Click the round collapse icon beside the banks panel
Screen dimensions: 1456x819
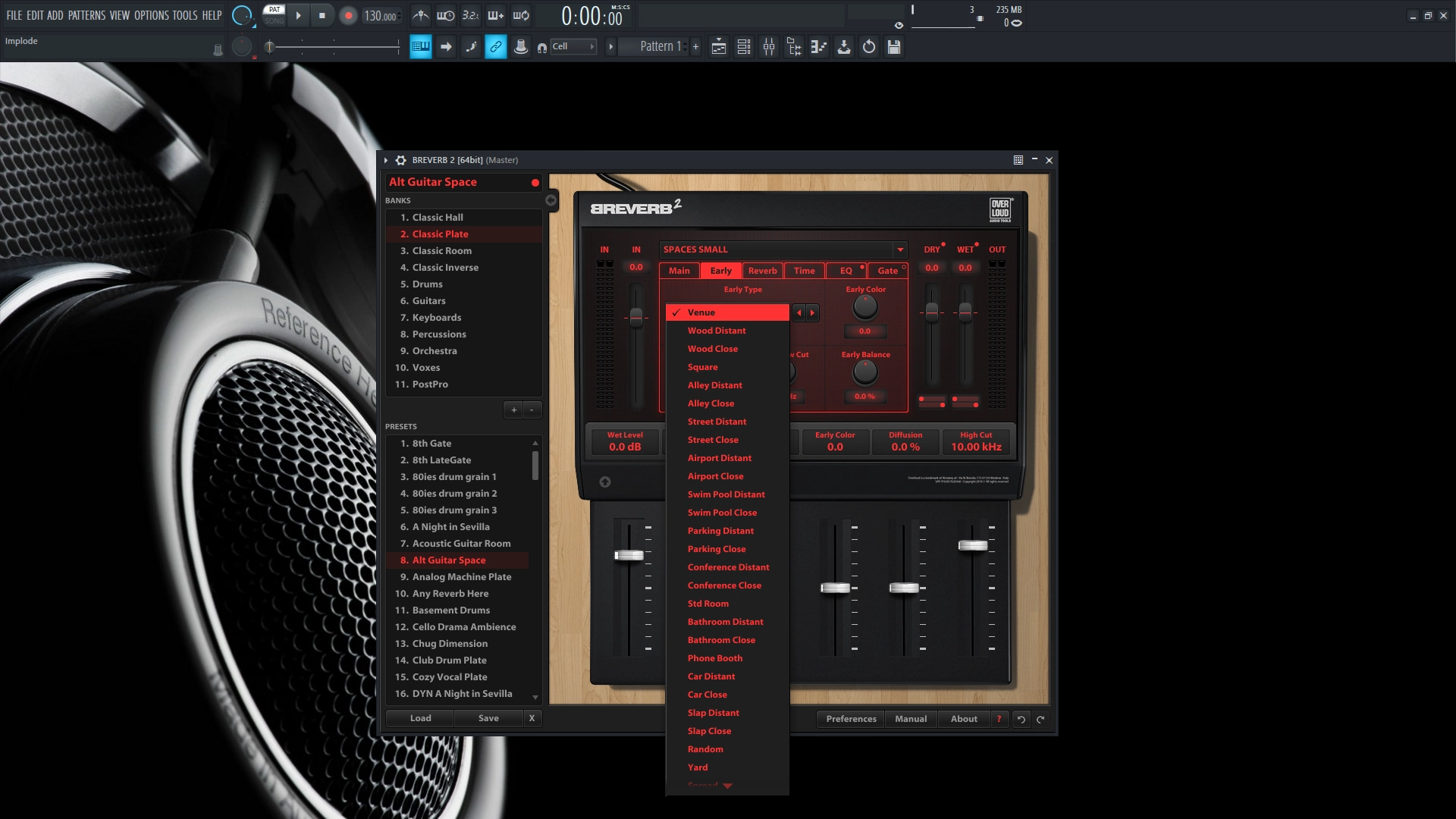point(551,201)
